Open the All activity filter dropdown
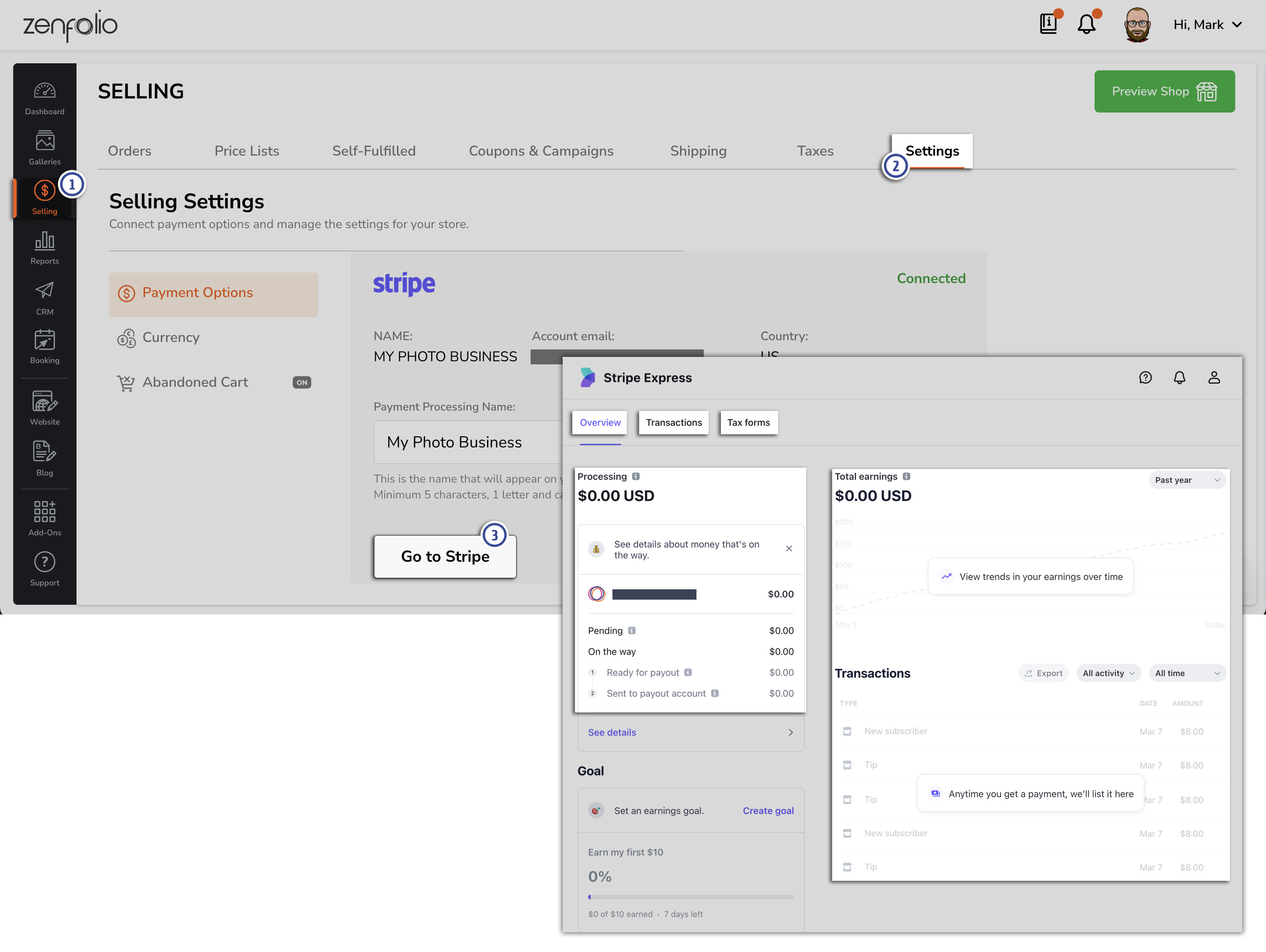The image size is (1266, 952). [1109, 673]
